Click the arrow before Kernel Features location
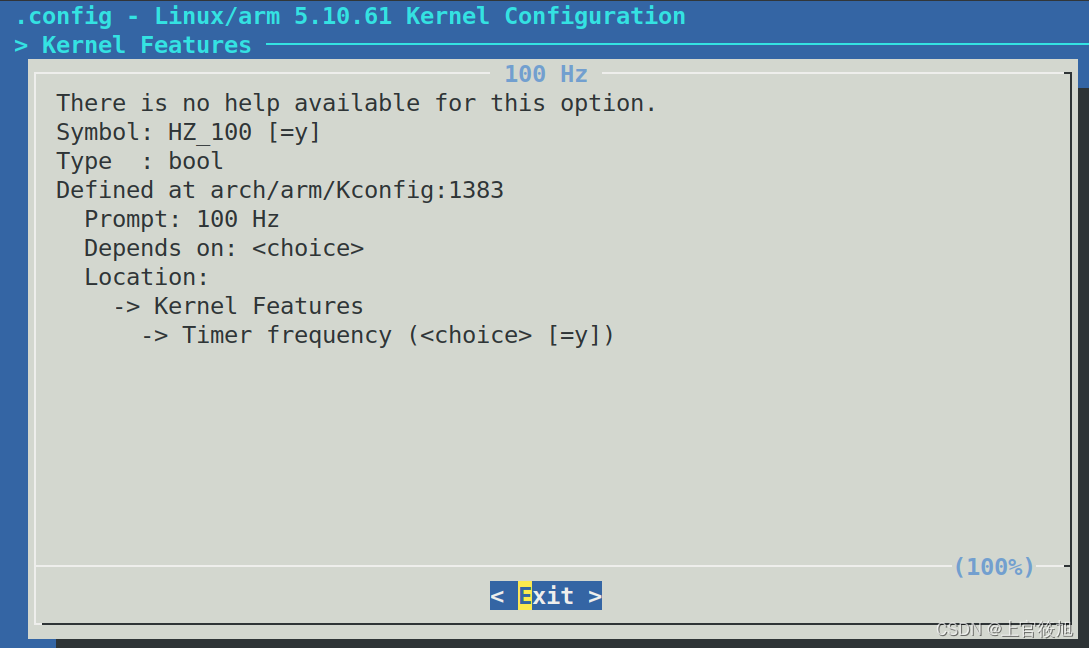Screen dimensions: 1089x648 click(126, 306)
